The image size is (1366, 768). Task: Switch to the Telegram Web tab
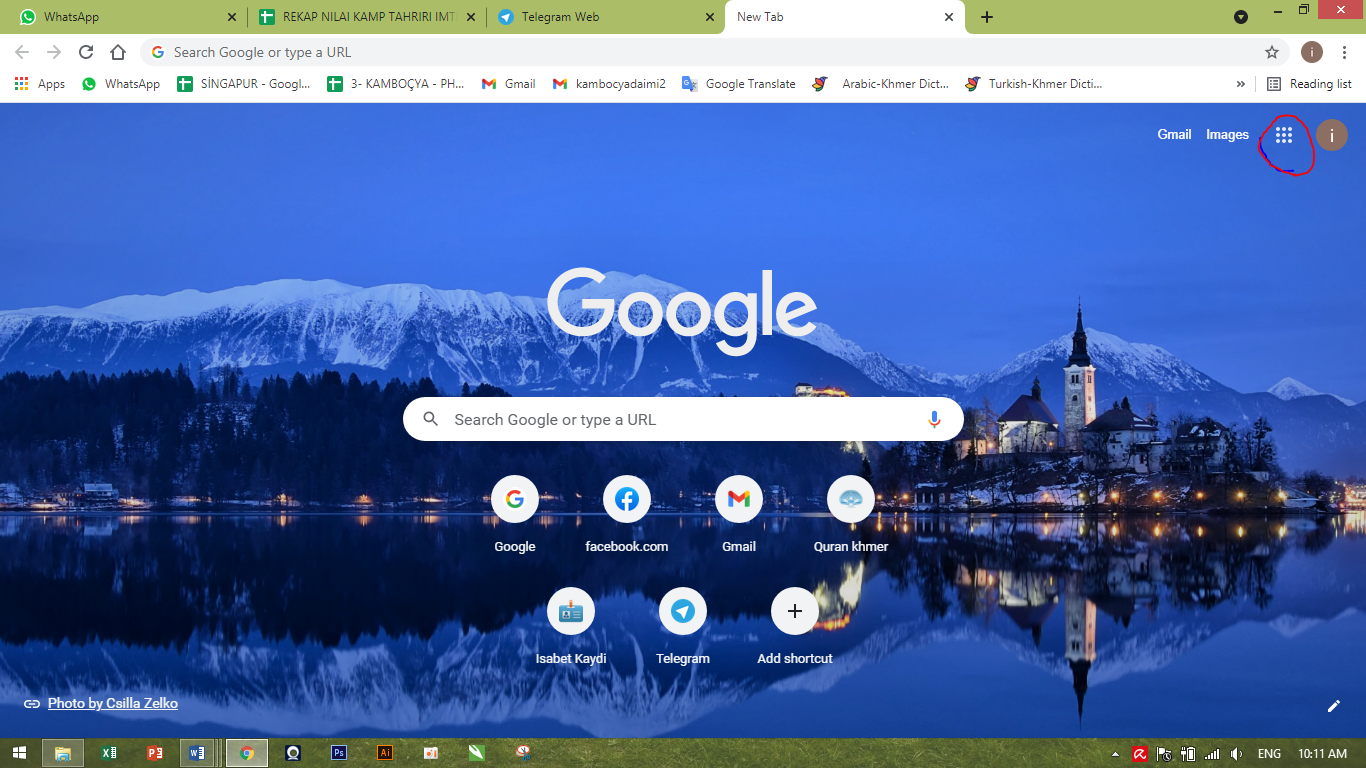(x=570, y=17)
